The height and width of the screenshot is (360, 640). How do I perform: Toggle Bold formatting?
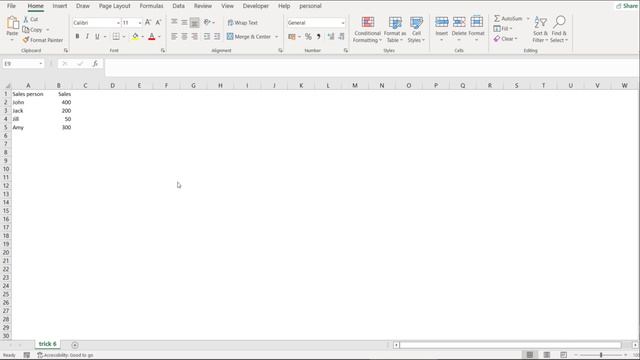click(x=77, y=37)
